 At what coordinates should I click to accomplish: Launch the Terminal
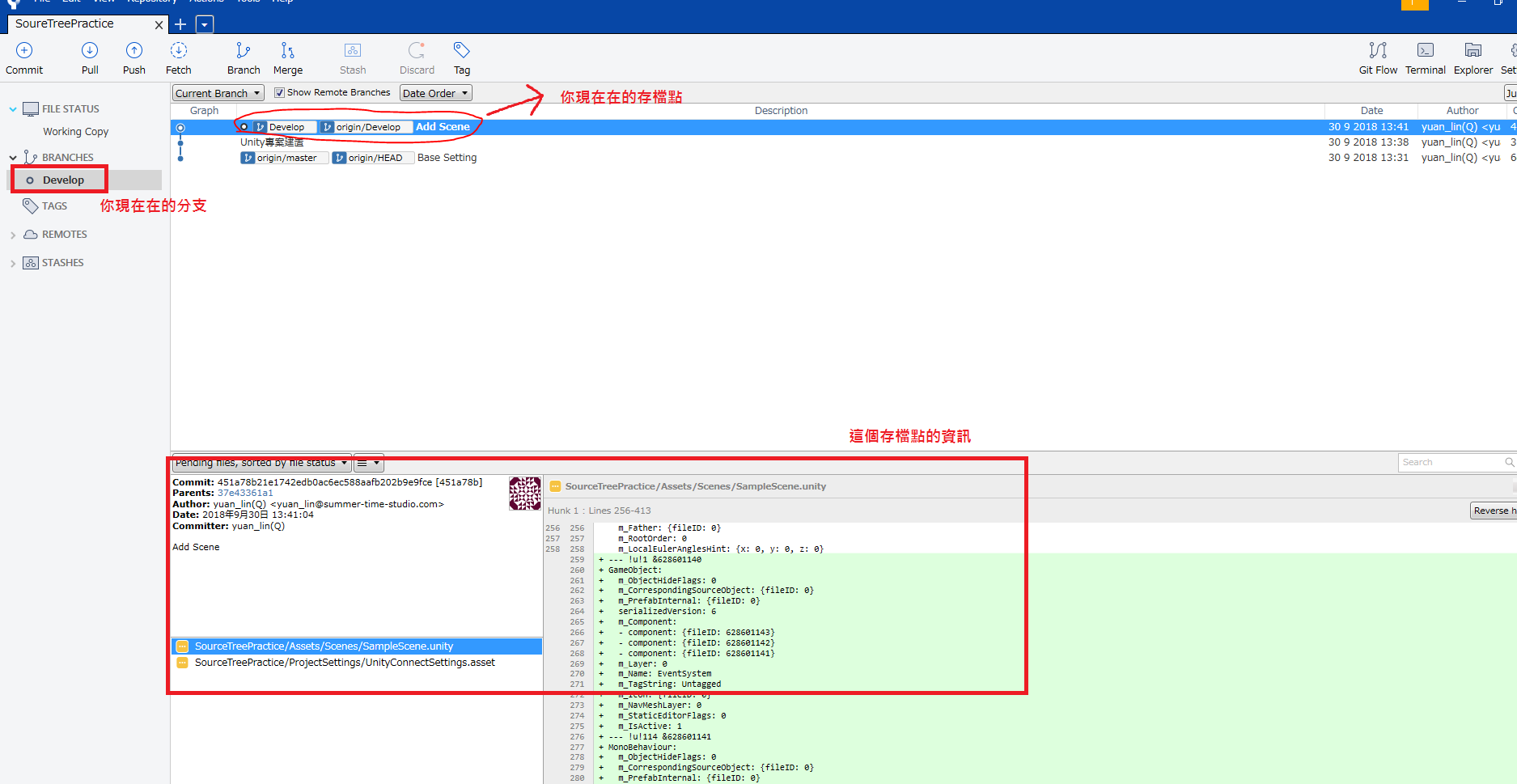click(x=1426, y=58)
